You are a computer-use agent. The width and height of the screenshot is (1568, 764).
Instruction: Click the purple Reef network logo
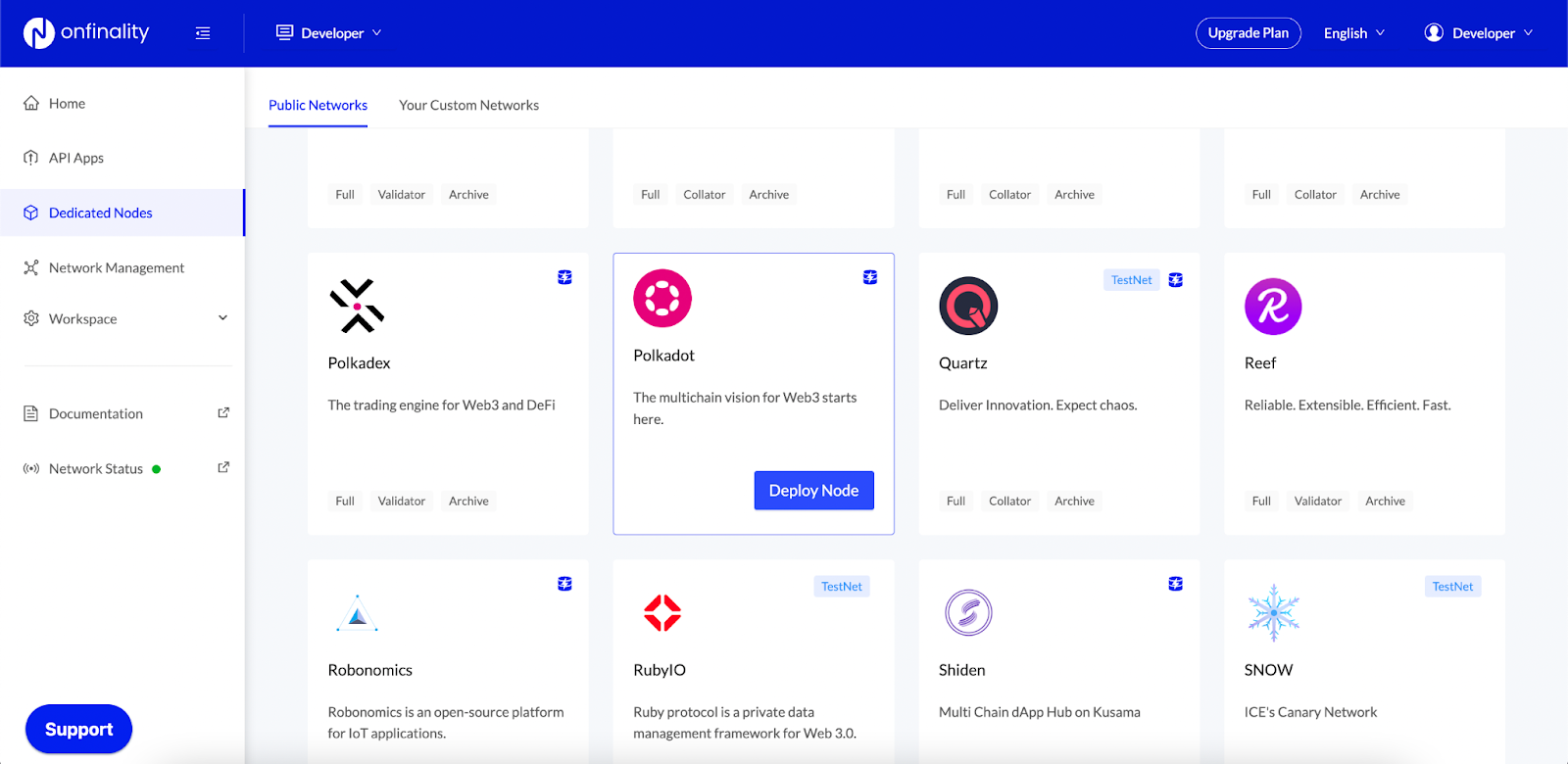click(x=1273, y=306)
